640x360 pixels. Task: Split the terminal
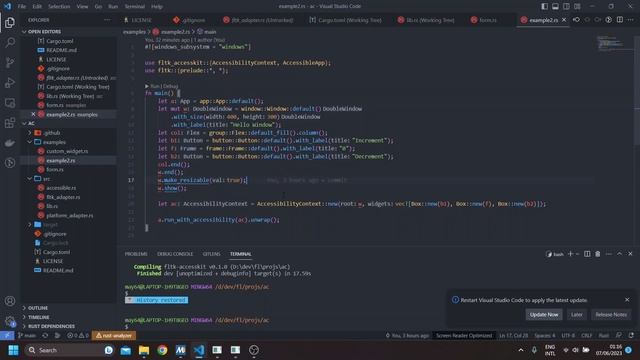tap(587, 254)
